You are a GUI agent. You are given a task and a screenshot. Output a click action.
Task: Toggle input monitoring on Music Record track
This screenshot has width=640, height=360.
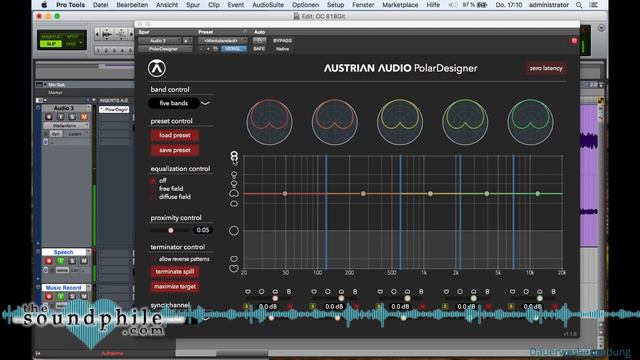click(60, 296)
